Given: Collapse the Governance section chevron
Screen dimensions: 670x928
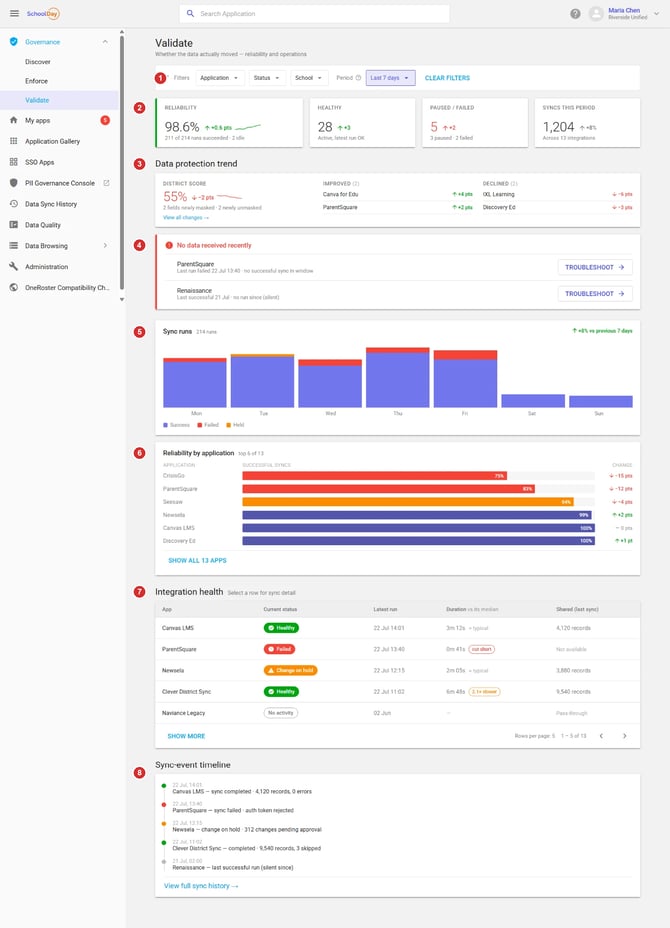Looking at the screenshot, I should coord(105,41).
